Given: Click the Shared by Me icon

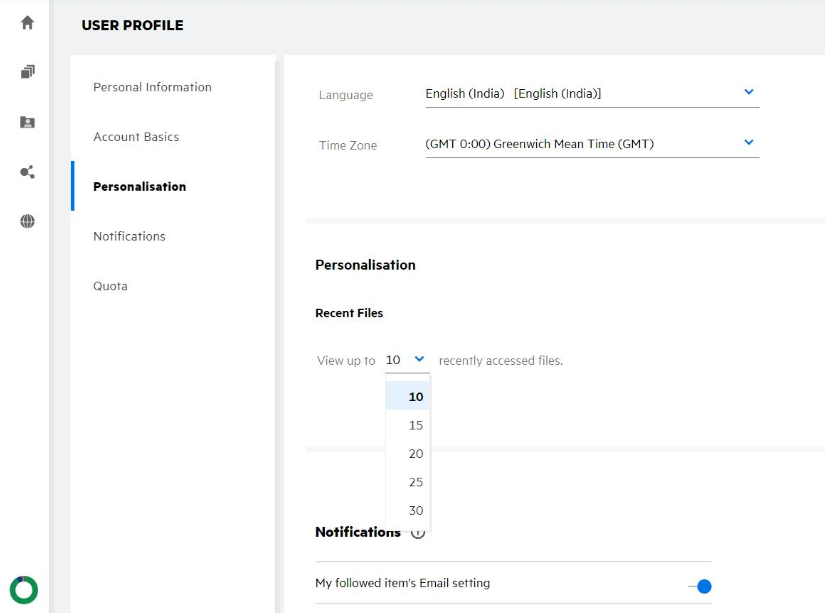Looking at the screenshot, I should 27,172.
